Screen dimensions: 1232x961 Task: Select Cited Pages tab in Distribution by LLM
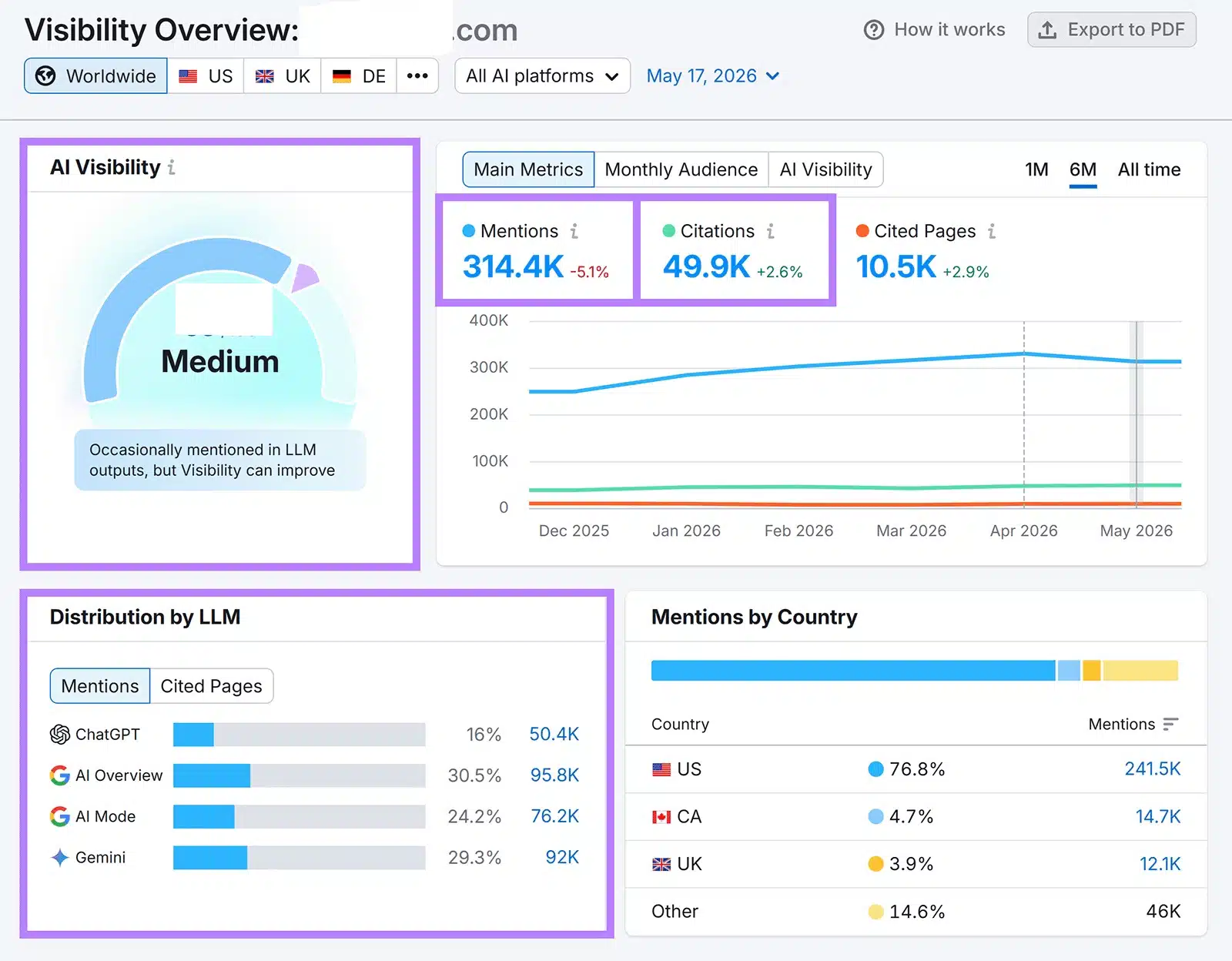coord(211,686)
